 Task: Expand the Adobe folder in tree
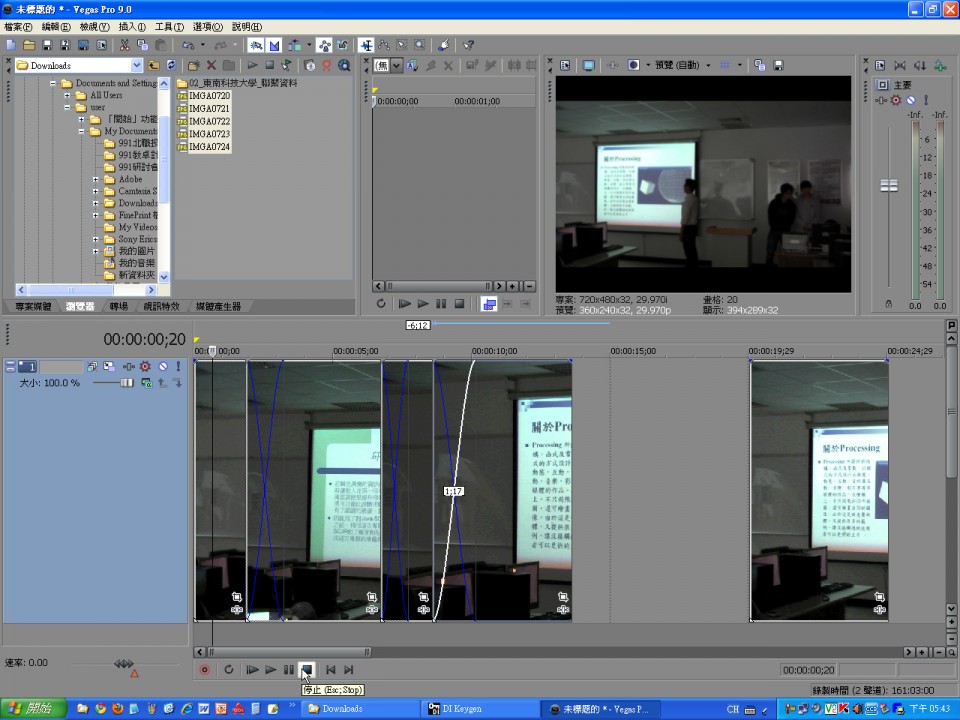click(97, 180)
